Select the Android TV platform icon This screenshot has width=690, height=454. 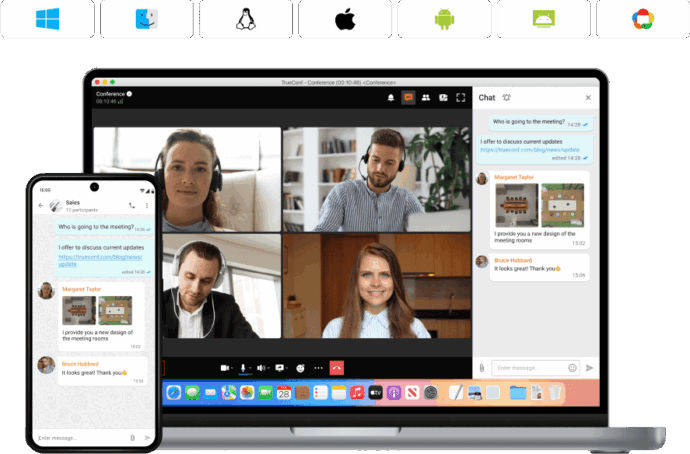coord(544,19)
